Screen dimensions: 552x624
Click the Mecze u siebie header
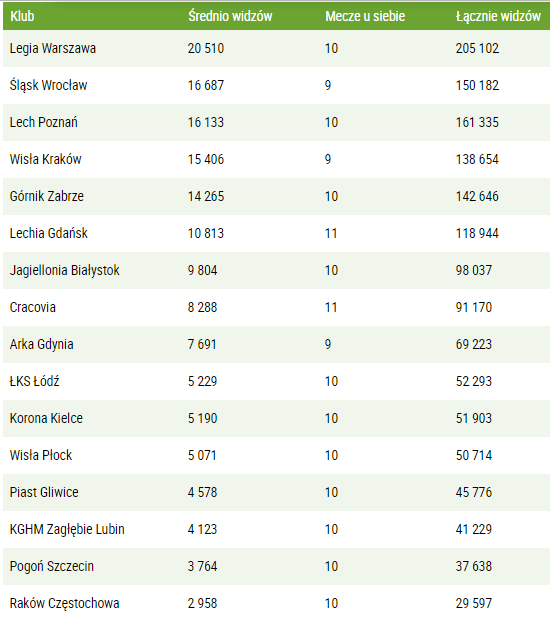tap(365, 16)
